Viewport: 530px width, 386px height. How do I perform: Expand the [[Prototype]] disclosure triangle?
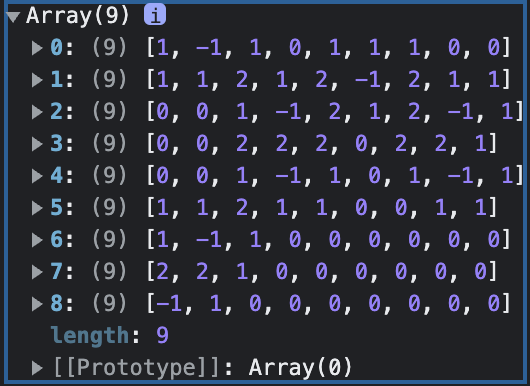(37, 368)
